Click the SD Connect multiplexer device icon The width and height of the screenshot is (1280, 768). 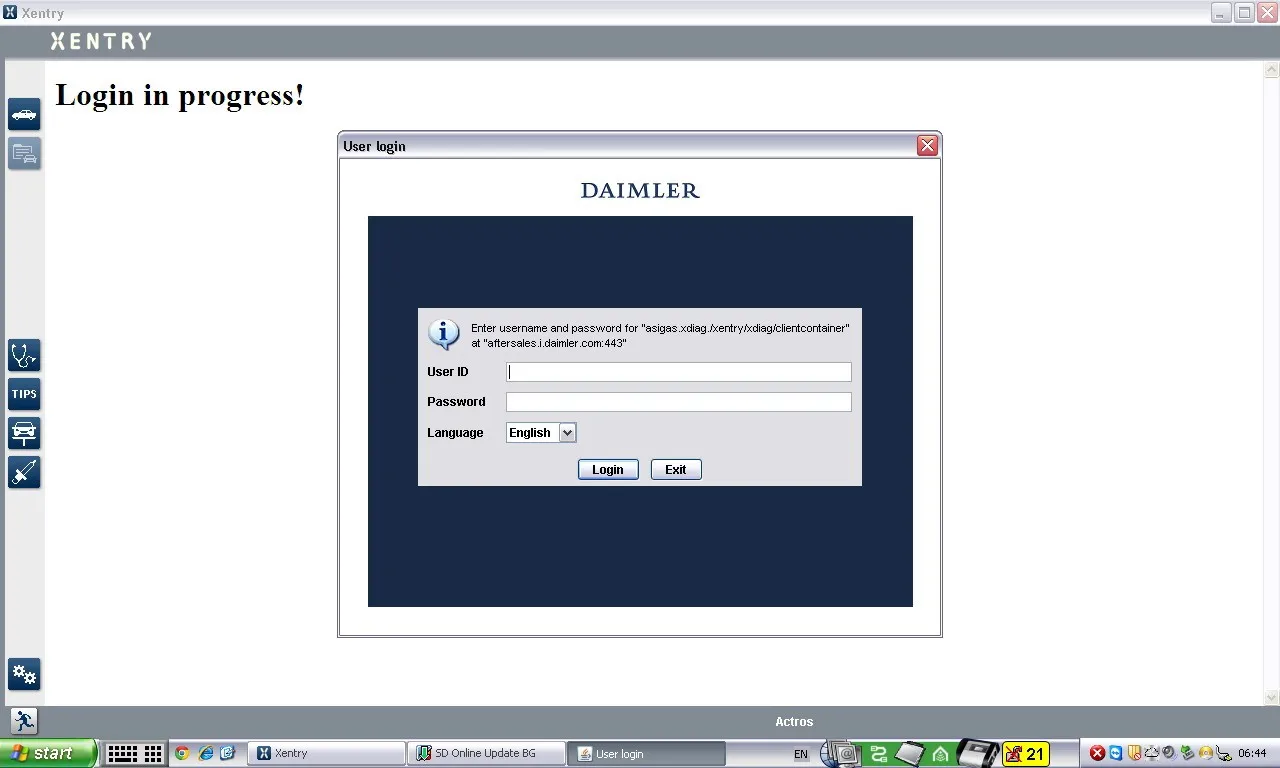pos(978,752)
